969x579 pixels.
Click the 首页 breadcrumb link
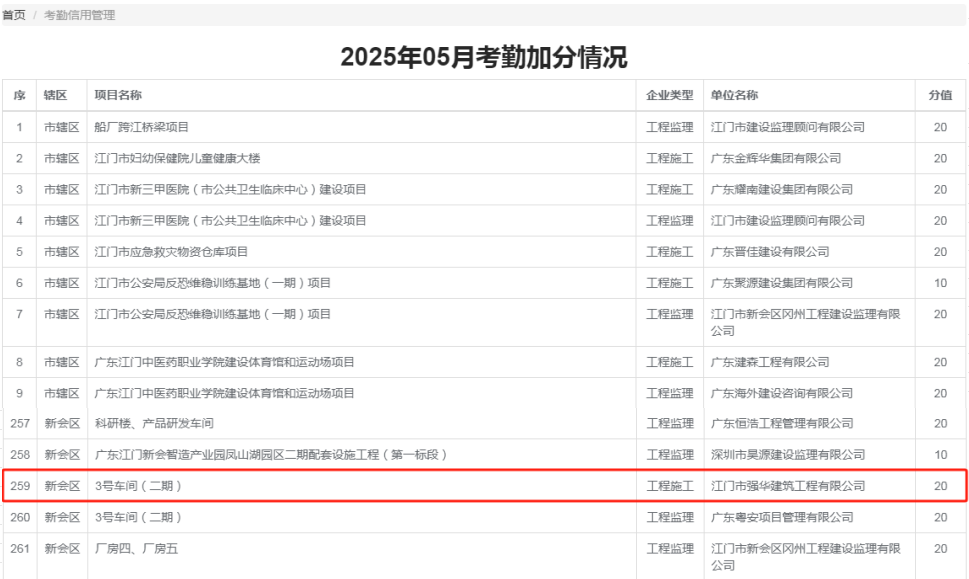click(x=13, y=15)
